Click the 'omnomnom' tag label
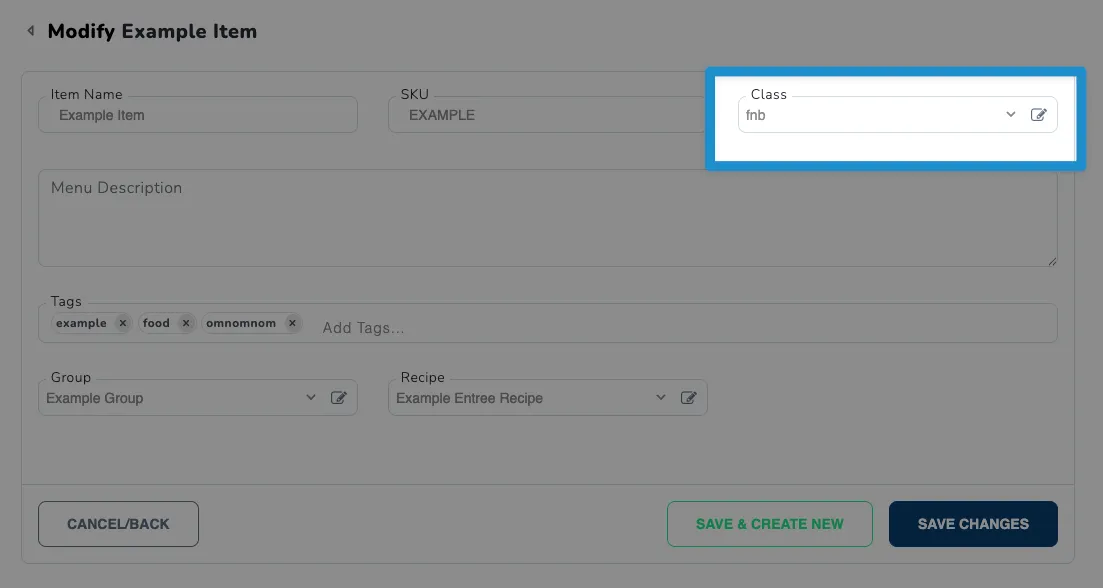Viewport: 1103px width, 588px height. click(x=241, y=323)
